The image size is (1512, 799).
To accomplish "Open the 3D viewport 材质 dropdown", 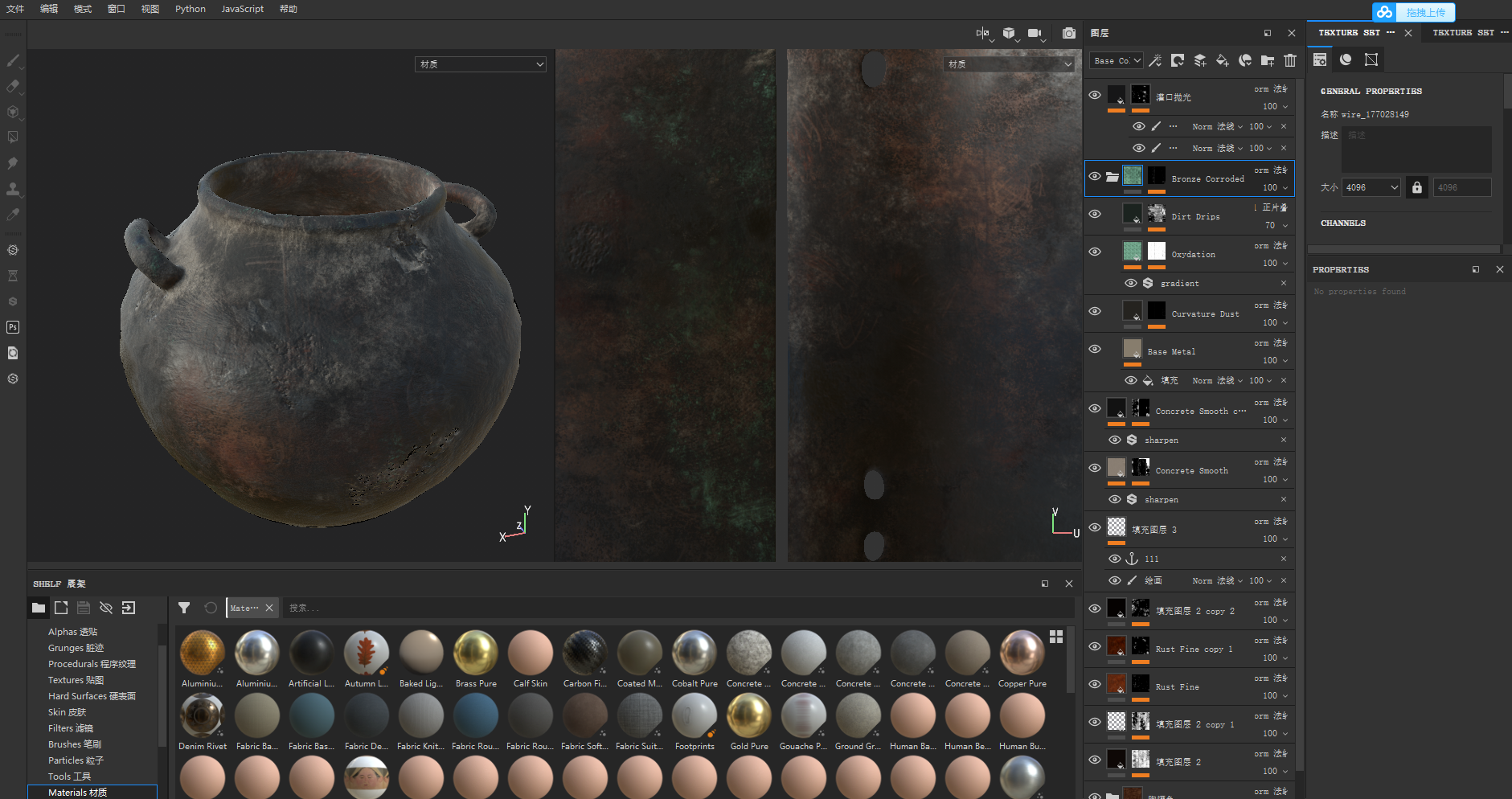I will (480, 64).
